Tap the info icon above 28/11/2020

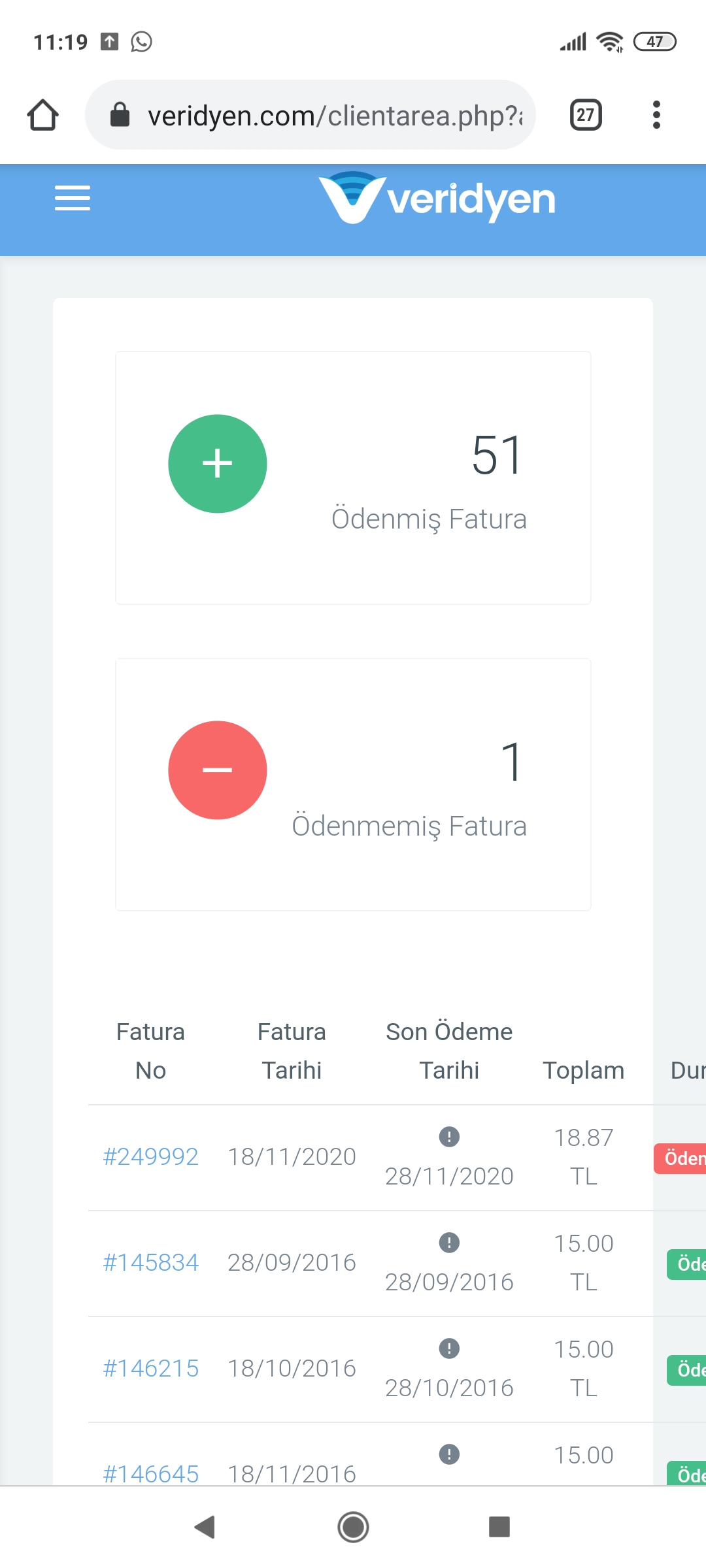click(x=449, y=1137)
